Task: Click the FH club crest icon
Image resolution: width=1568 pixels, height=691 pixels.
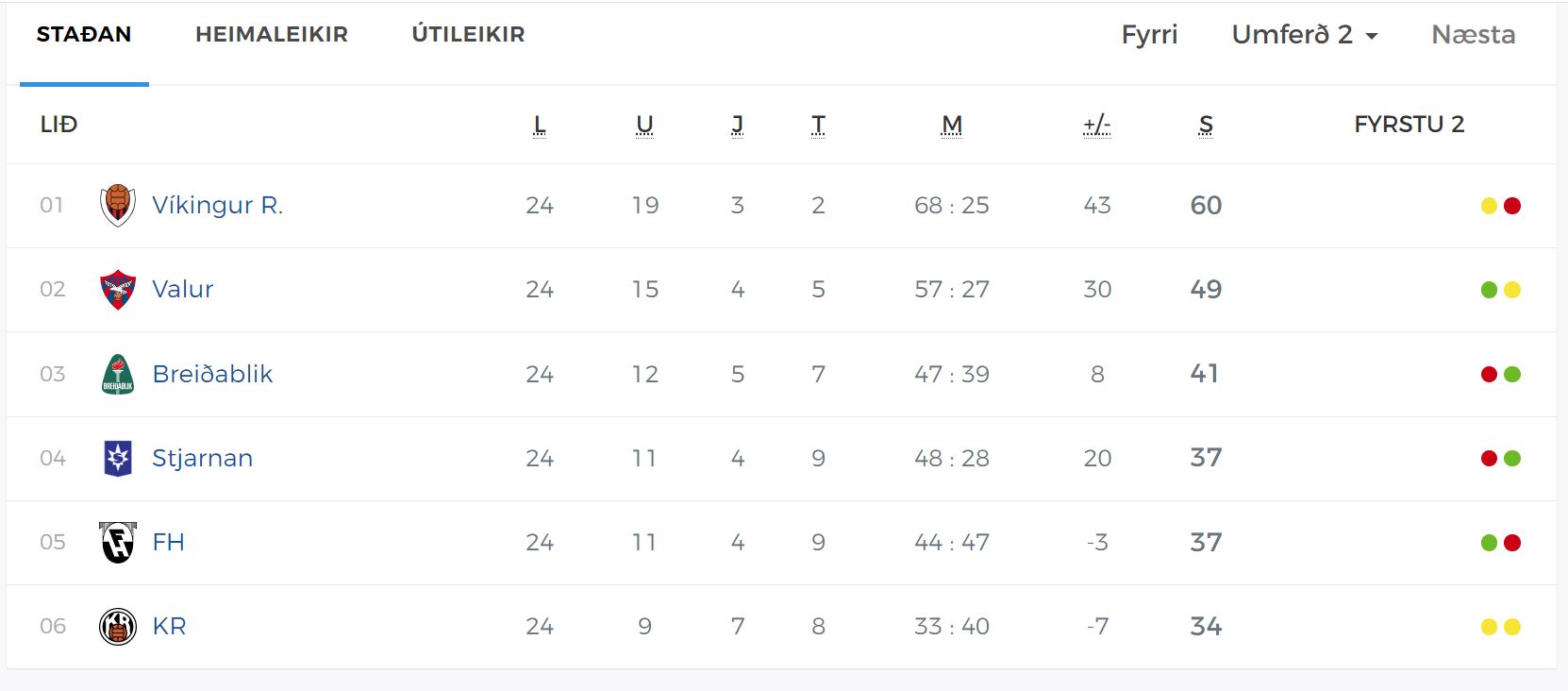Action: point(118,542)
